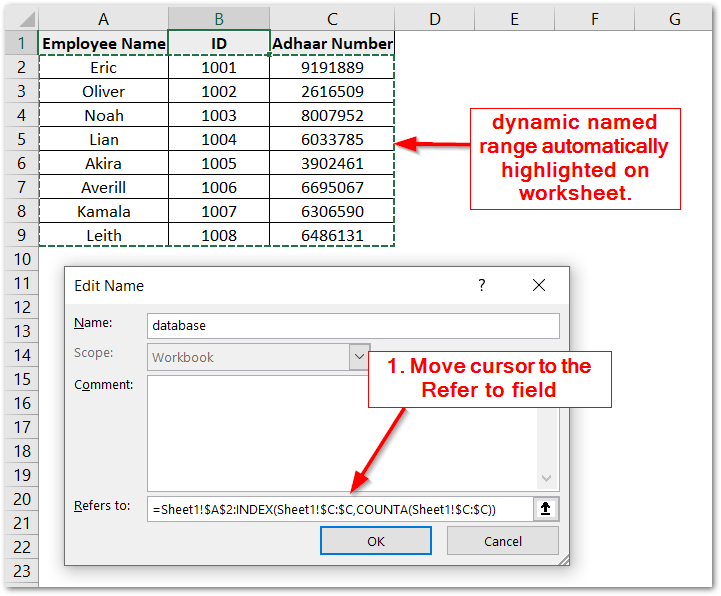
Task: Click the collapse dialog arrow beside Refers to
Action: pos(545,509)
